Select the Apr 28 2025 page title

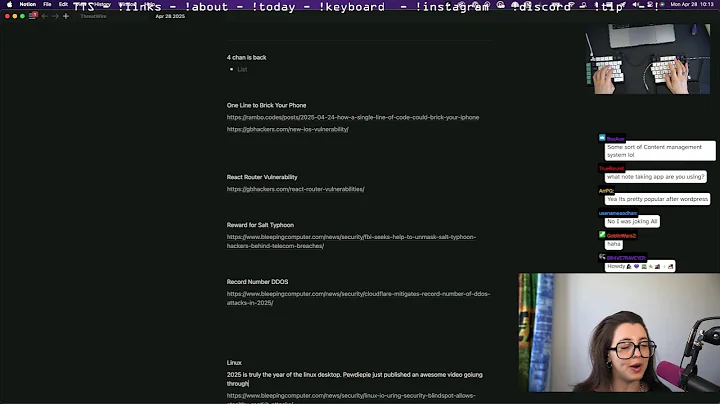tap(170, 16)
